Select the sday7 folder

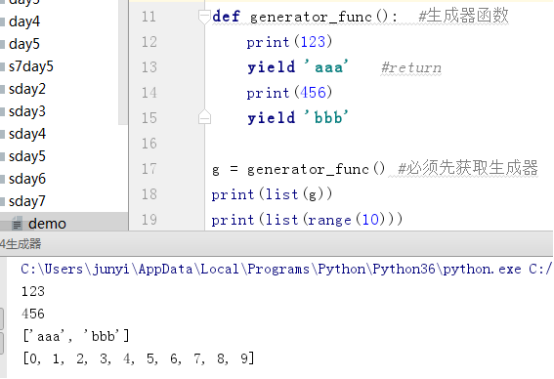(27, 201)
